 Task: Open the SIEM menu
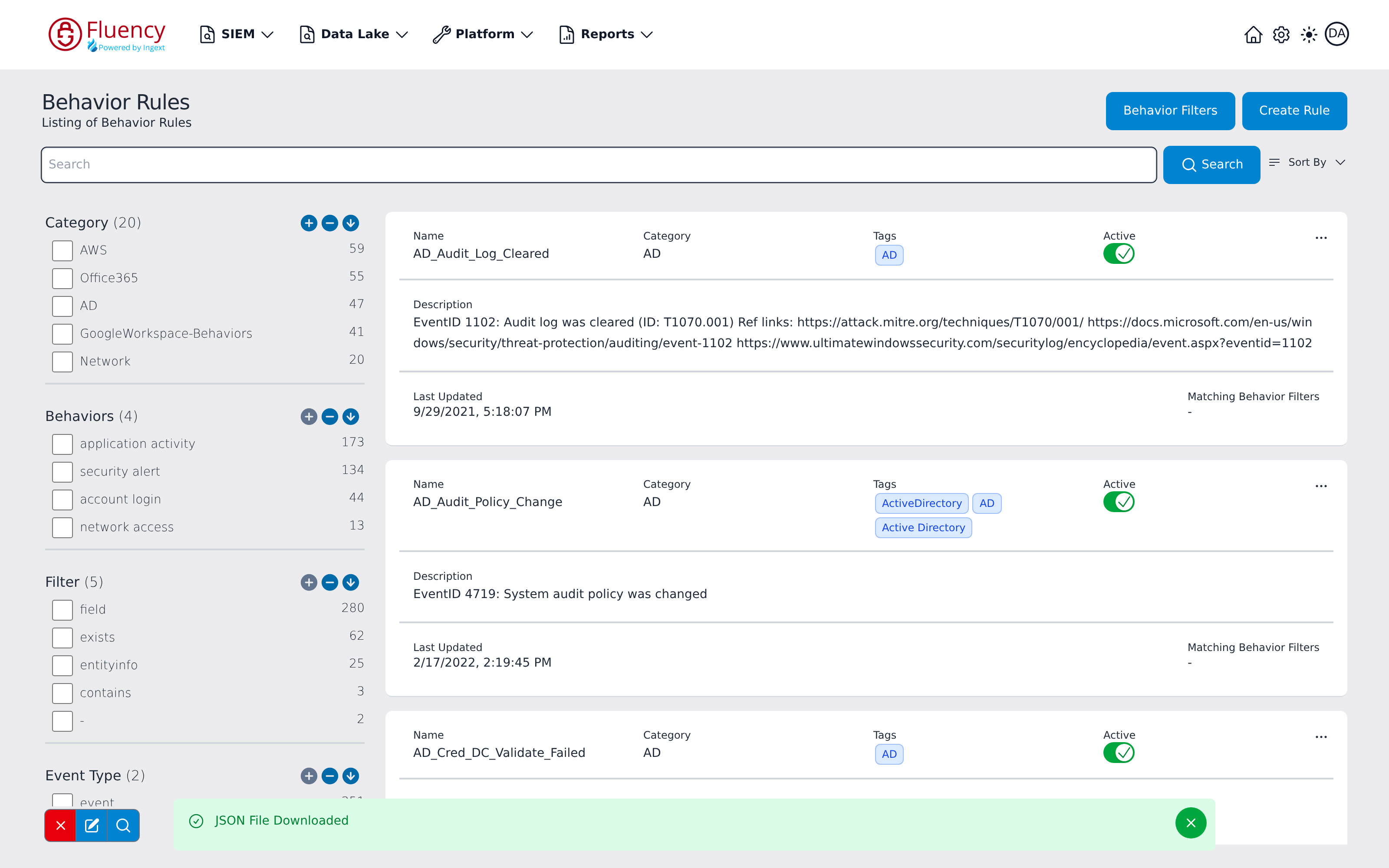(236, 34)
